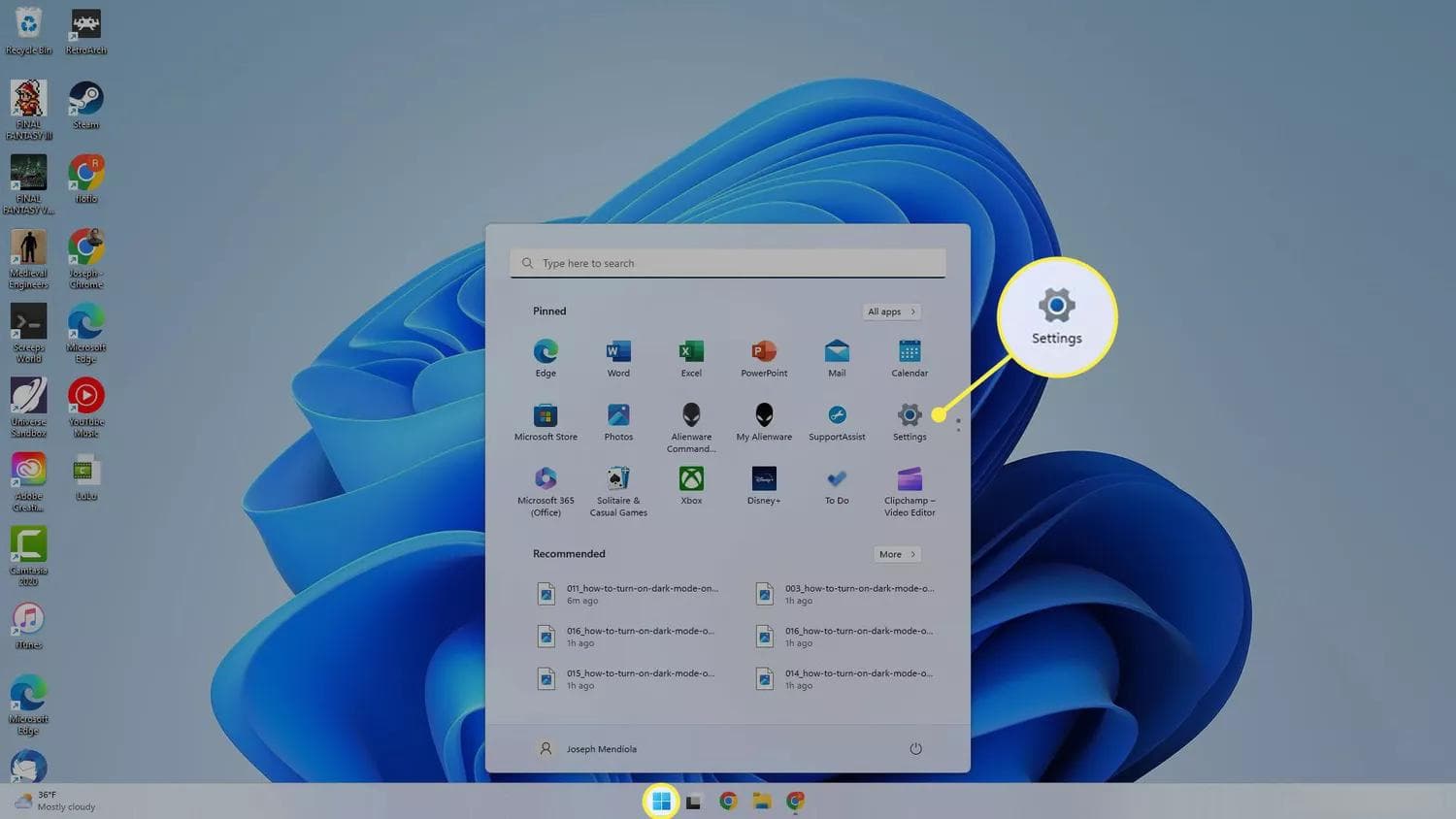Launch Microsoft 365 (Office)

click(x=546, y=492)
